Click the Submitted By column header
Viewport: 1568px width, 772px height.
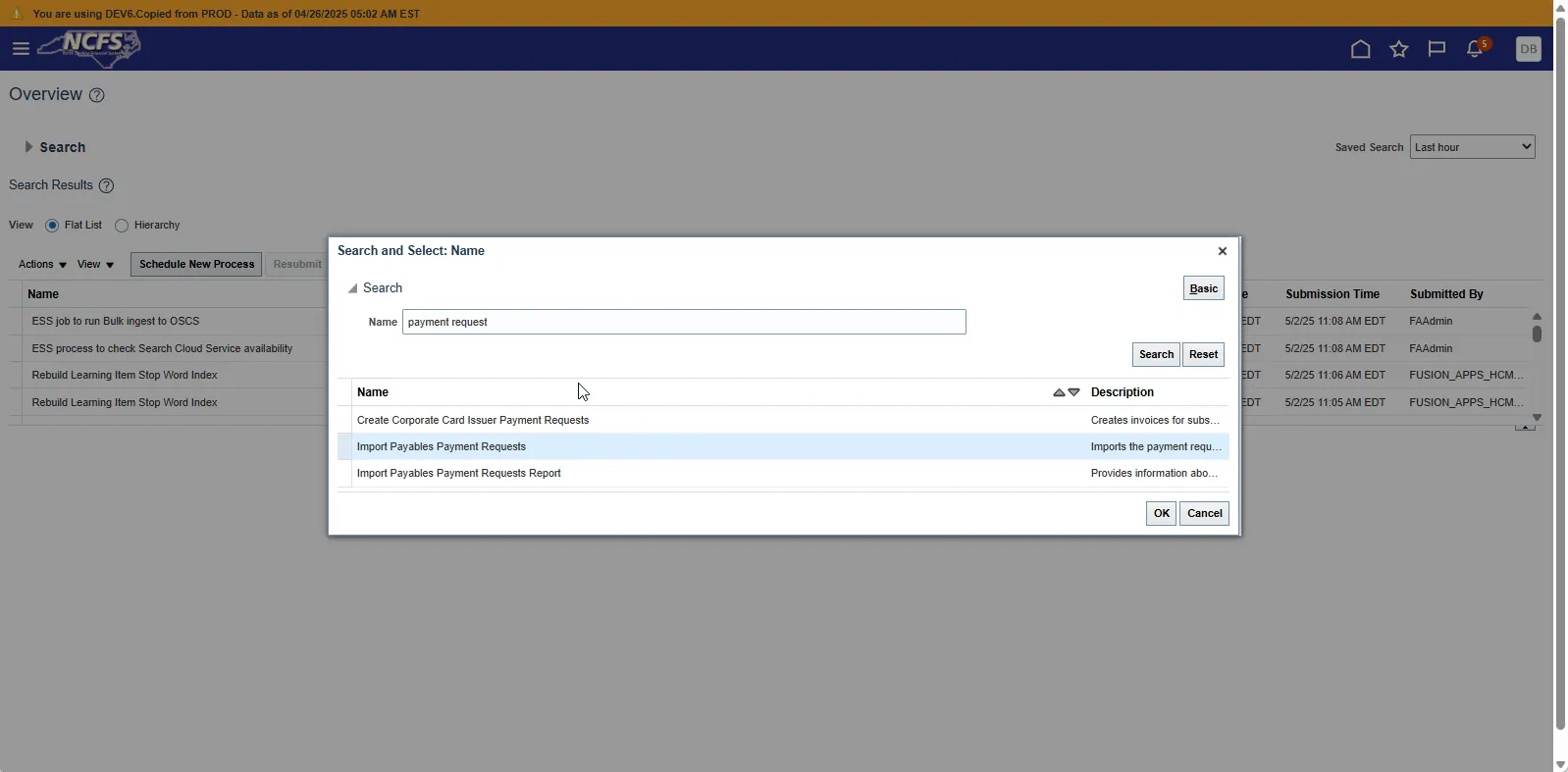(x=1446, y=294)
